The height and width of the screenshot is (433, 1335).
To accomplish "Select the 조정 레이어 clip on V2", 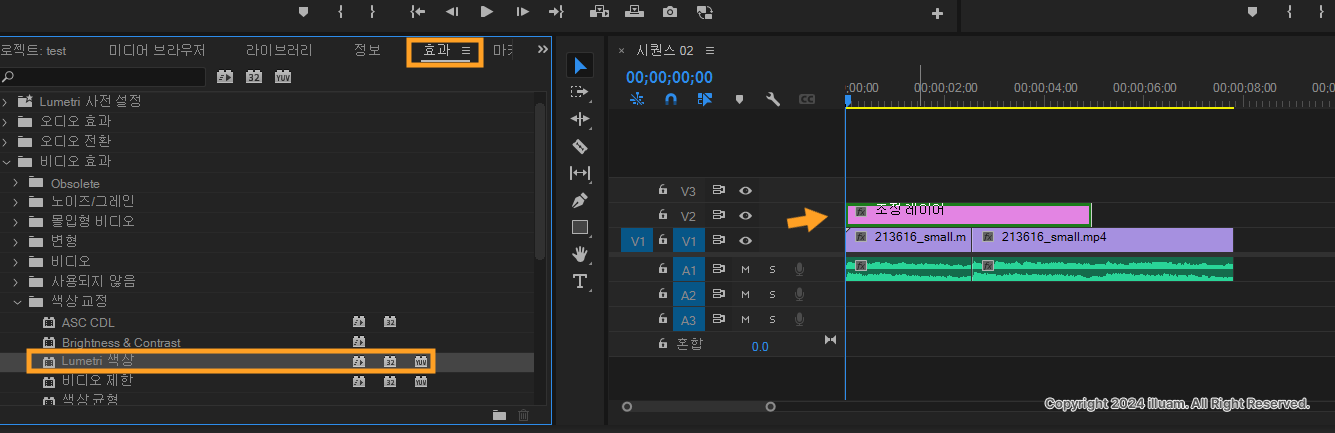I will click(x=968, y=214).
